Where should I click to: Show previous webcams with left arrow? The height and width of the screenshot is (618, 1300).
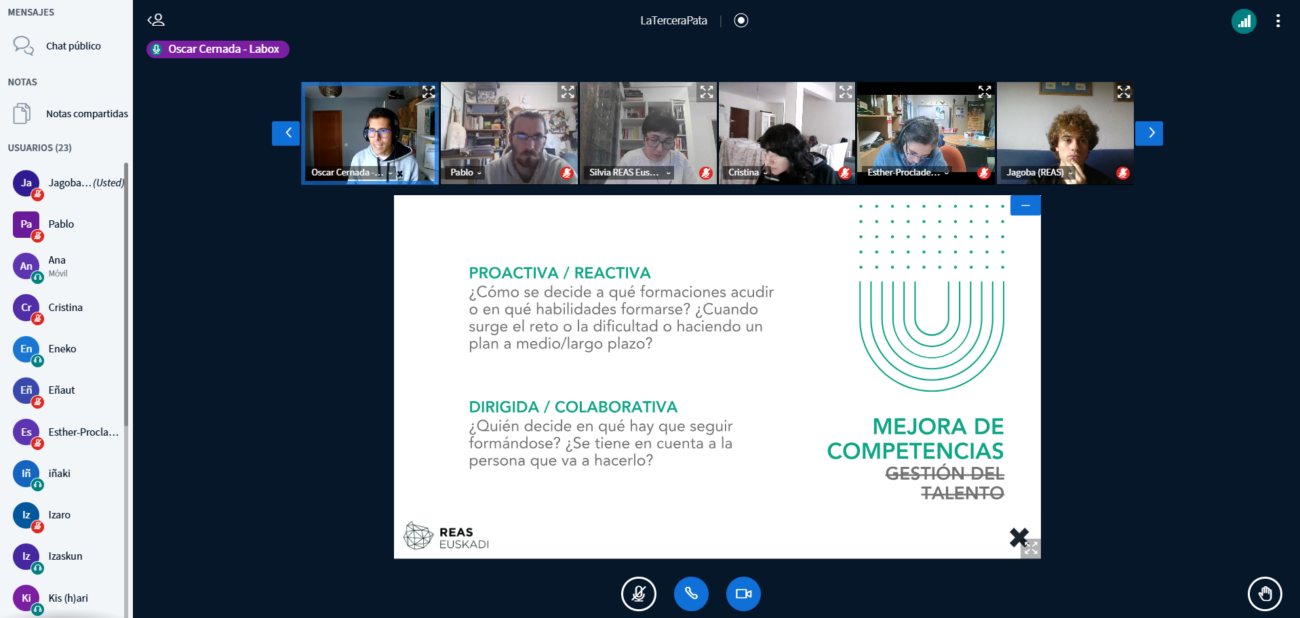(286, 133)
